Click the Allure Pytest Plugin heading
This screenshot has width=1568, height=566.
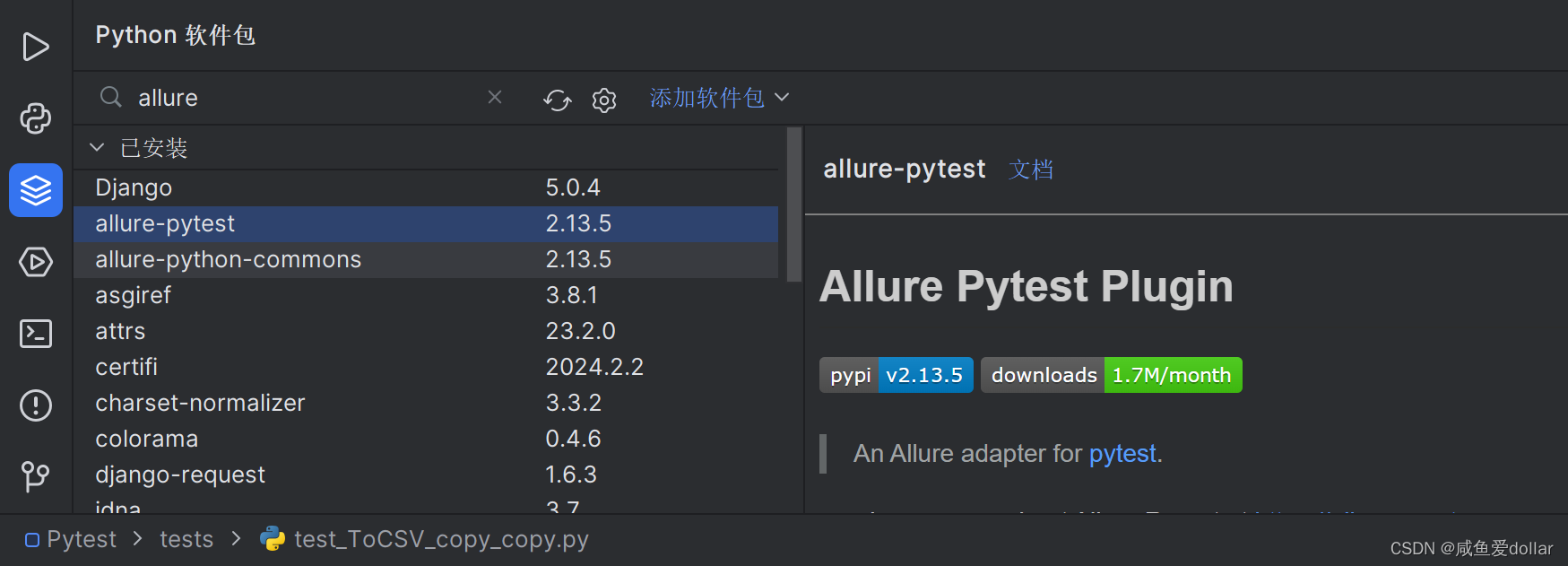pyautogui.click(x=1027, y=287)
